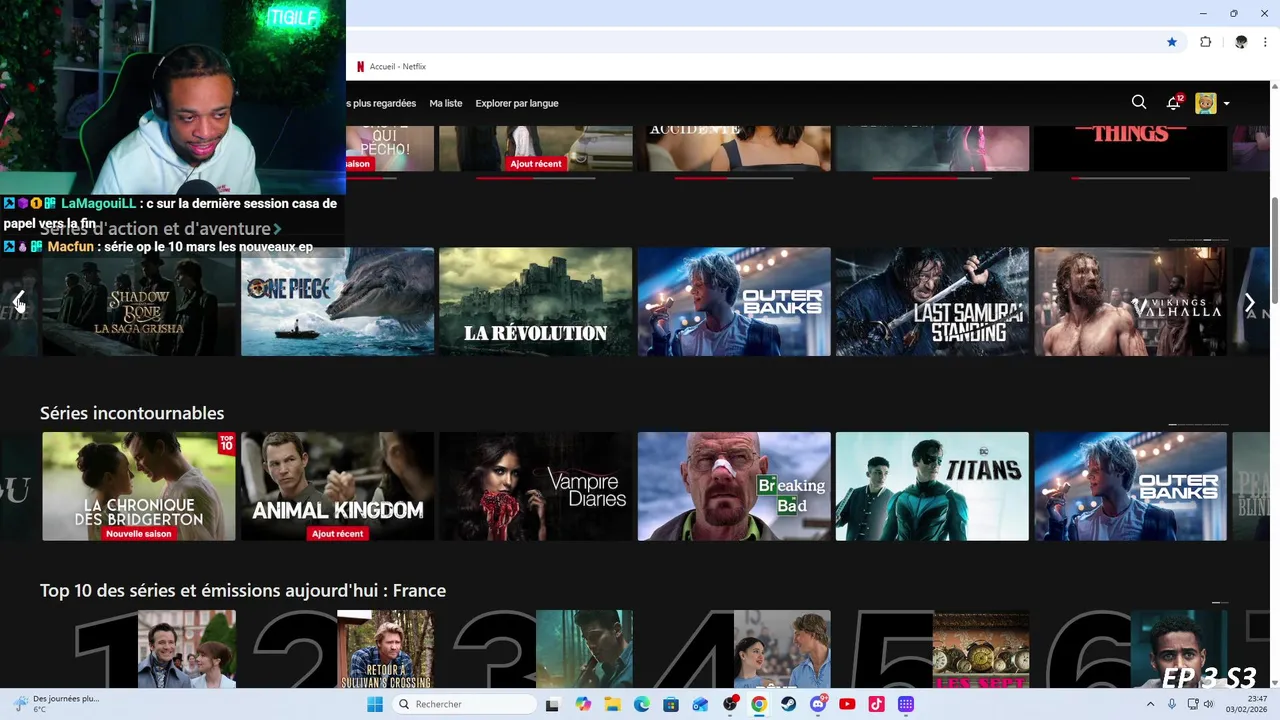Open Retour à Sullivan's Crossing rank 2
Screen dimensions: 1280x720
pos(385,649)
